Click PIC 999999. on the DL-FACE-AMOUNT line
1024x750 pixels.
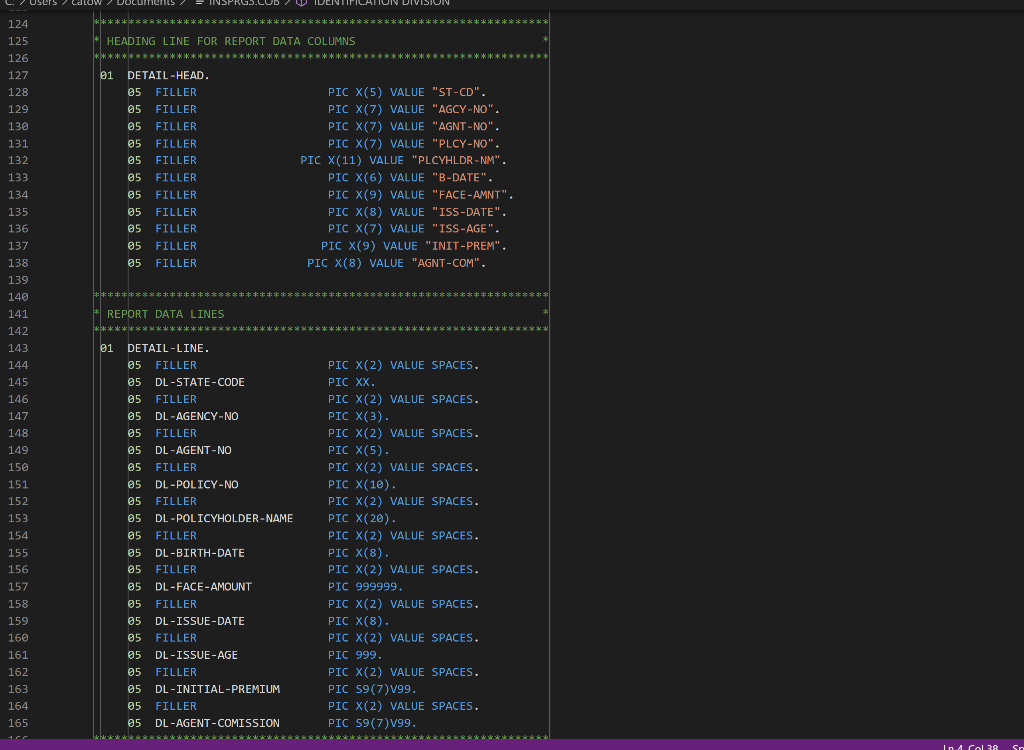(366, 587)
